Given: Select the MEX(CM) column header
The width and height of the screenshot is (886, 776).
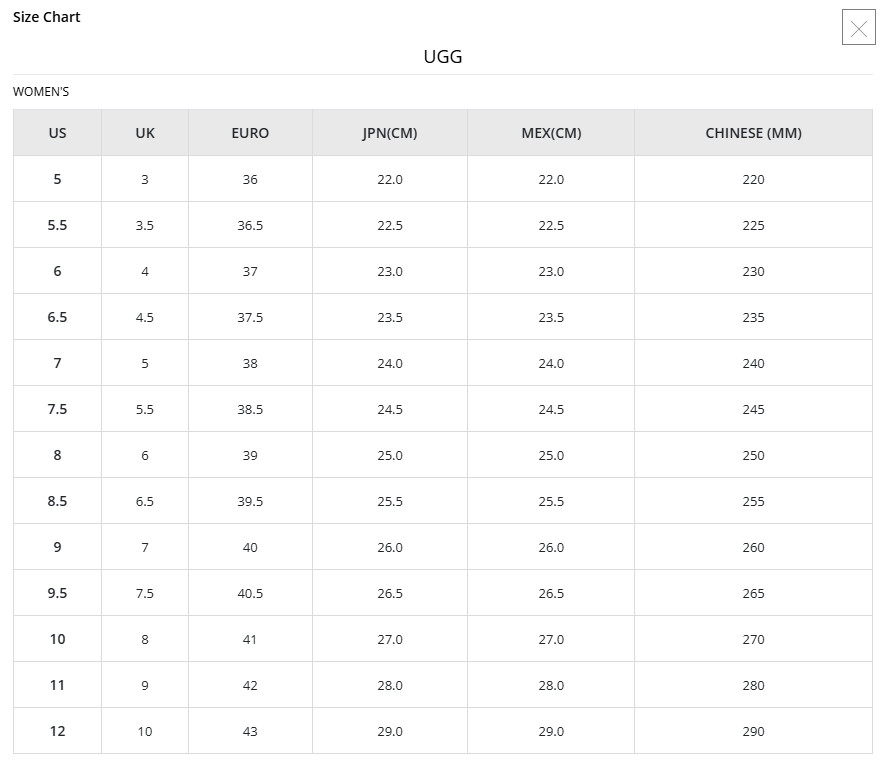Looking at the screenshot, I should click(551, 133).
